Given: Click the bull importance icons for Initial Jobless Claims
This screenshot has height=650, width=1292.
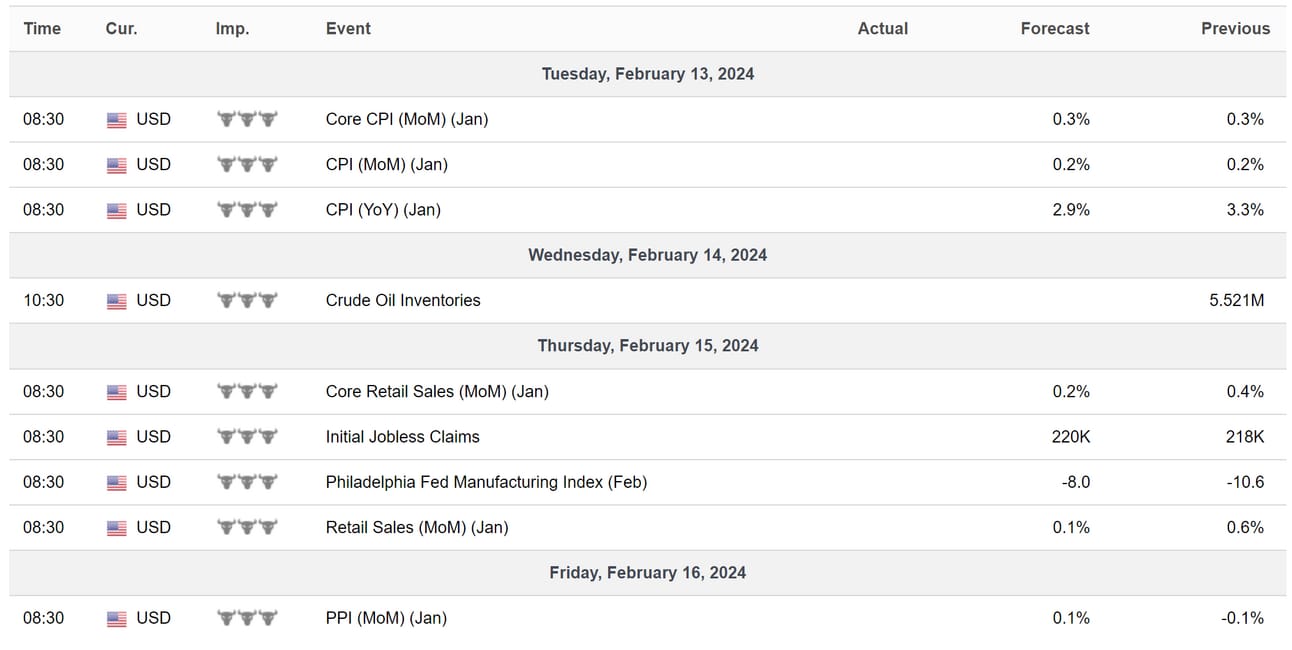Looking at the screenshot, I should click(x=247, y=437).
